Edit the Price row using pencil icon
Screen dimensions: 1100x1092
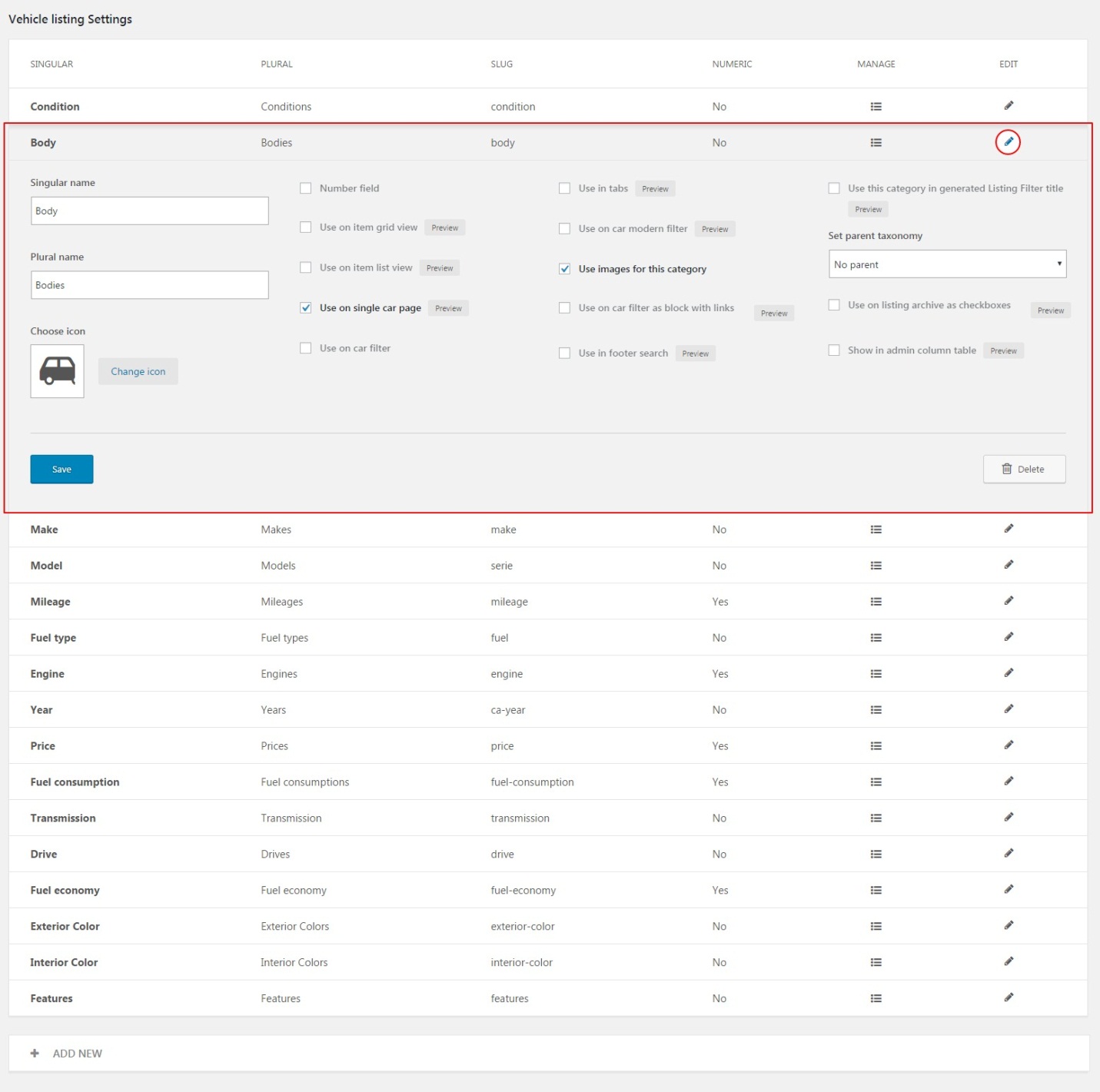[x=1009, y=745]
